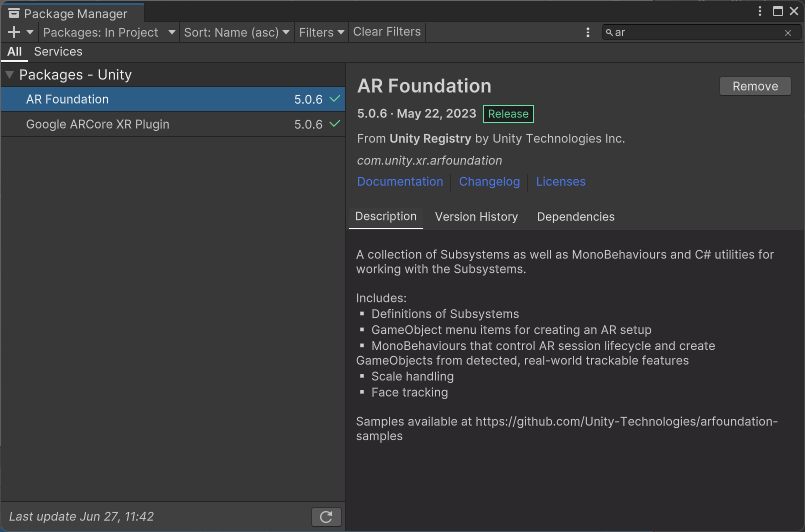The image size is (805, 532).
Task: Open the Packages: In Project dropdown
Action: (109, 32)
